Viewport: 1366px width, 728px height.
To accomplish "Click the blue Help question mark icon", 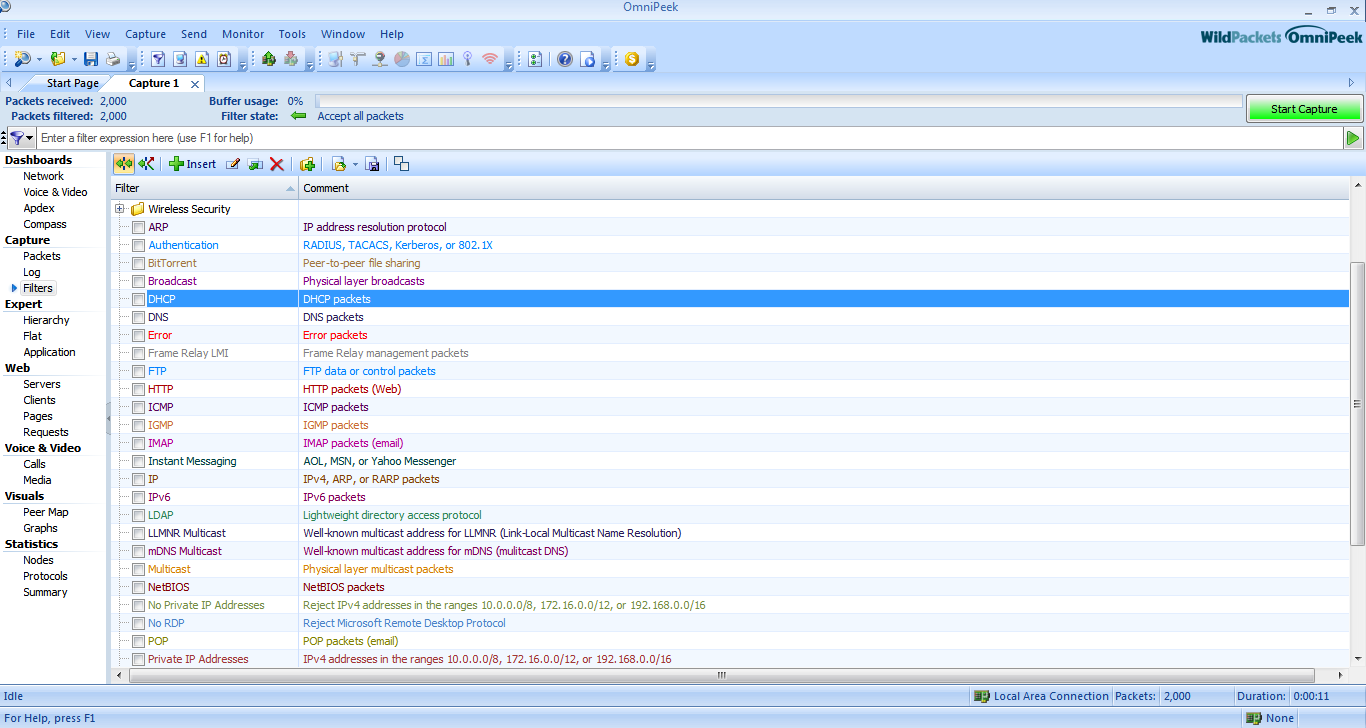I will 565,59.
